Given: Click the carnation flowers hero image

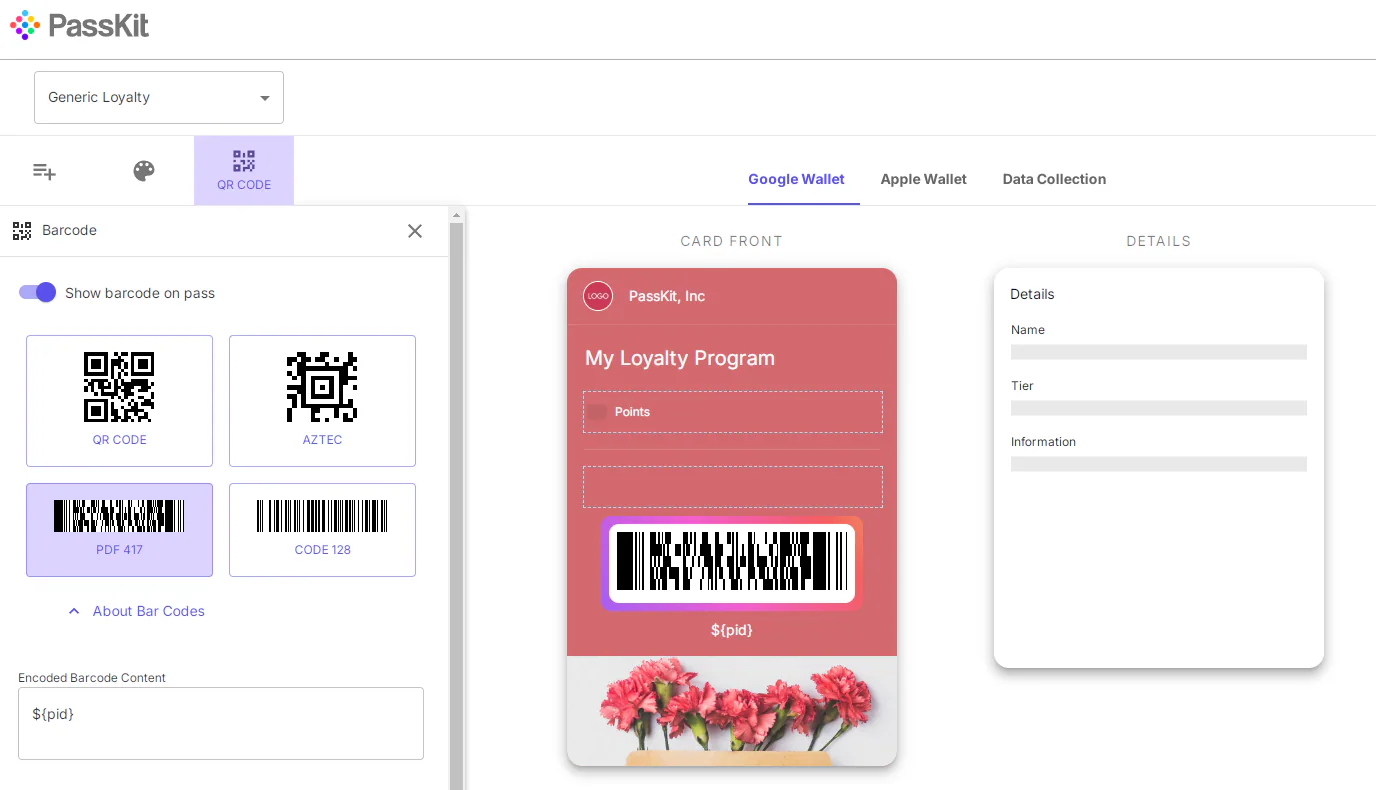Looking at the screenshot, I should pyautogui.click(x=732, y=711).
